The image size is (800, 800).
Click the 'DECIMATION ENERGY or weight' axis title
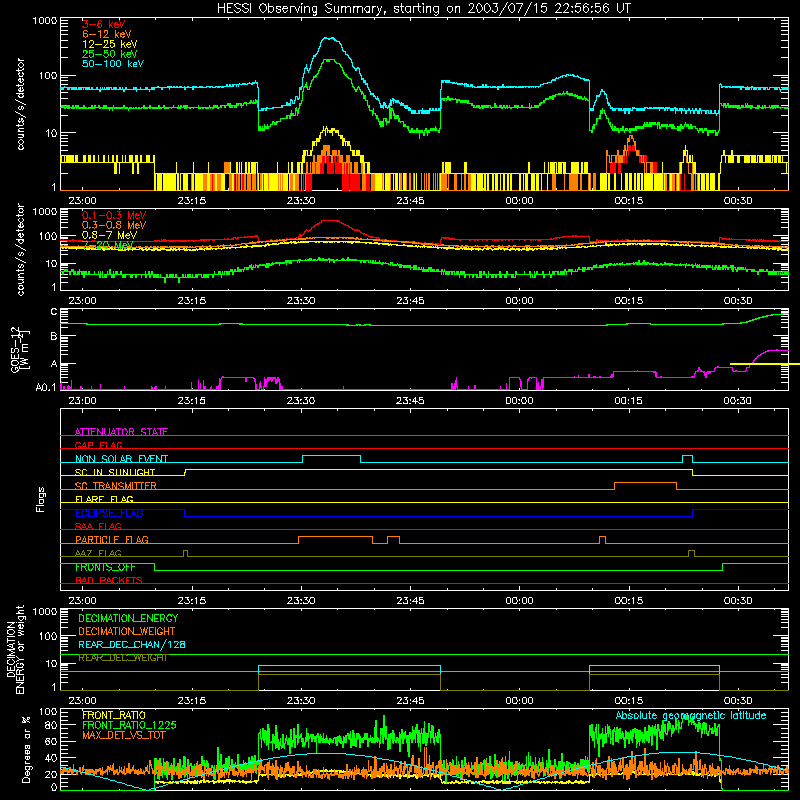[15, 650]
